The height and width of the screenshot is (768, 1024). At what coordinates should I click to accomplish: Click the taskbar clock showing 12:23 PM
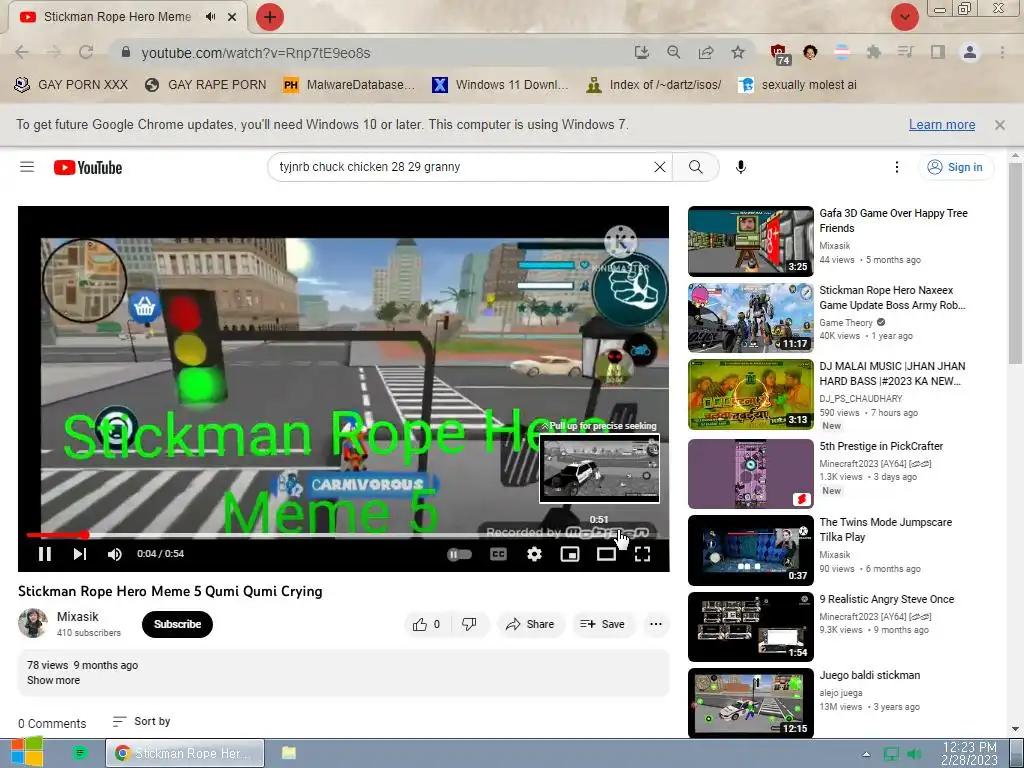tap(970, 754)
